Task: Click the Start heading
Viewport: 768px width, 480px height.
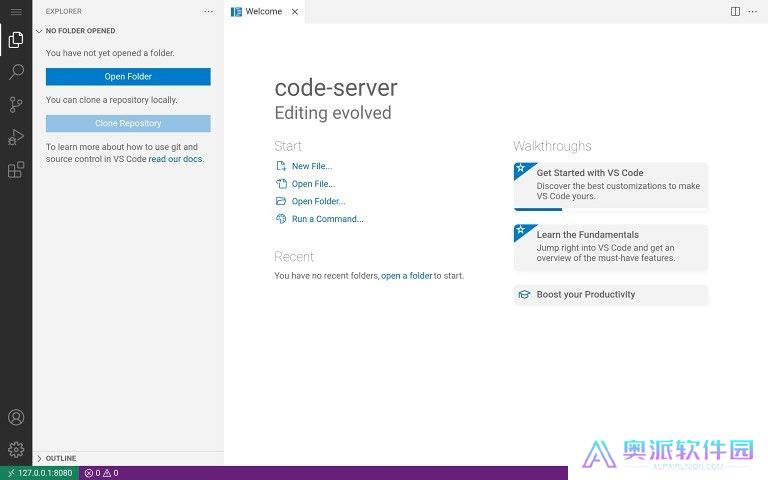Action: (x=288, y=146)
